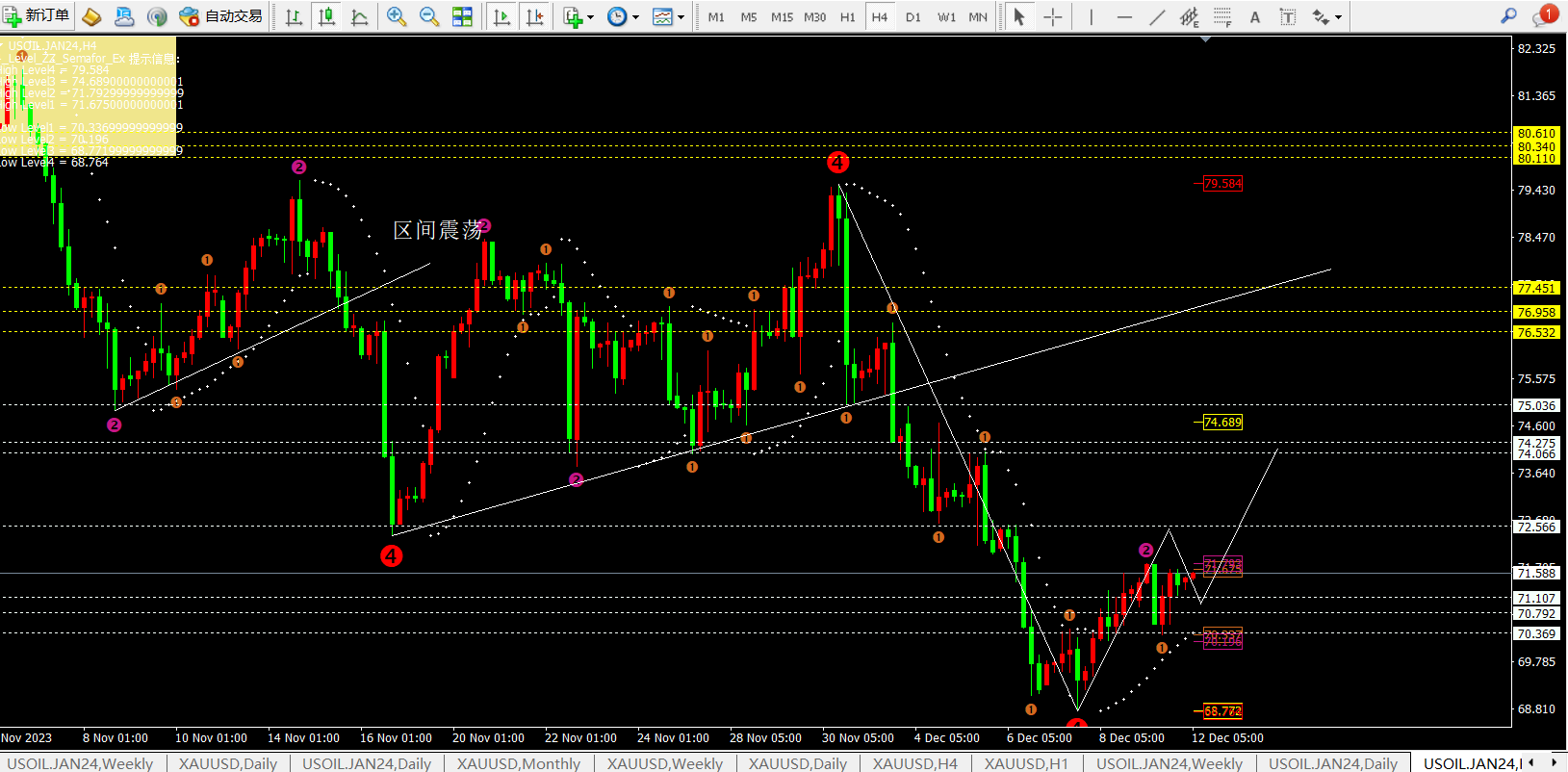Select the MN timeframe
This screenshot has height=772, width=1568.
978,16
